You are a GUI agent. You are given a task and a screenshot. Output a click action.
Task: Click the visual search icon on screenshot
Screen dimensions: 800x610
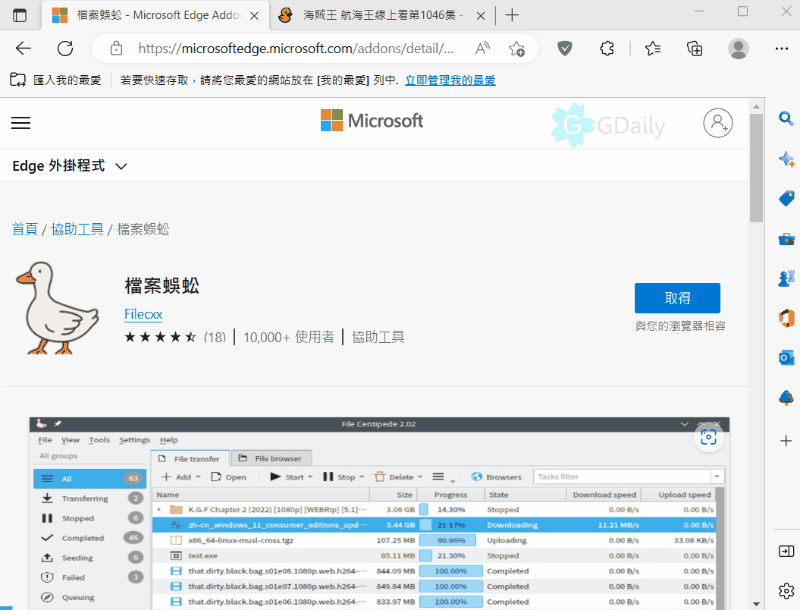(x=708, y=437)
